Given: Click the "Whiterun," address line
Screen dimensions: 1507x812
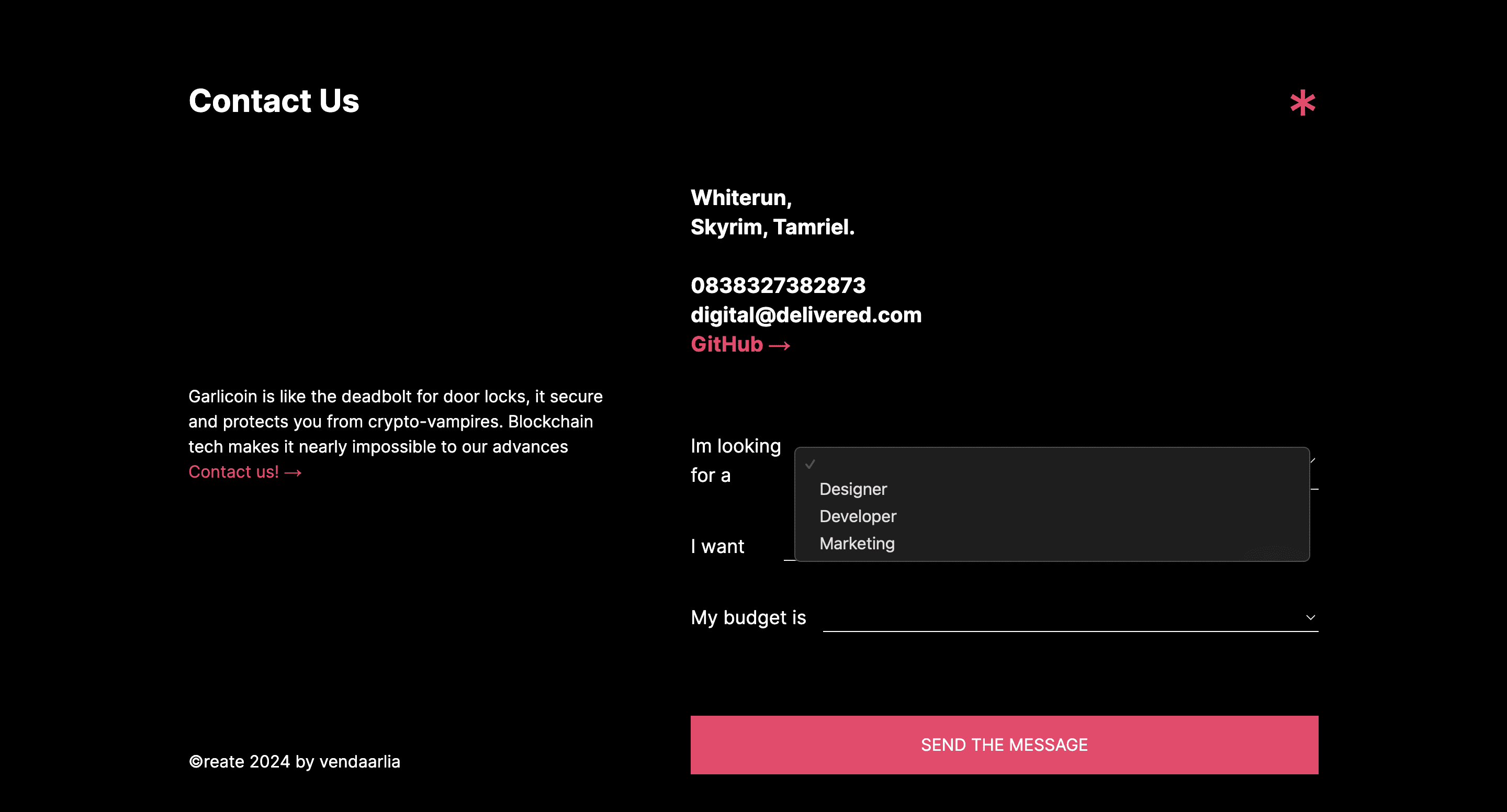Looking at the screenshot, I should (740, 198).
